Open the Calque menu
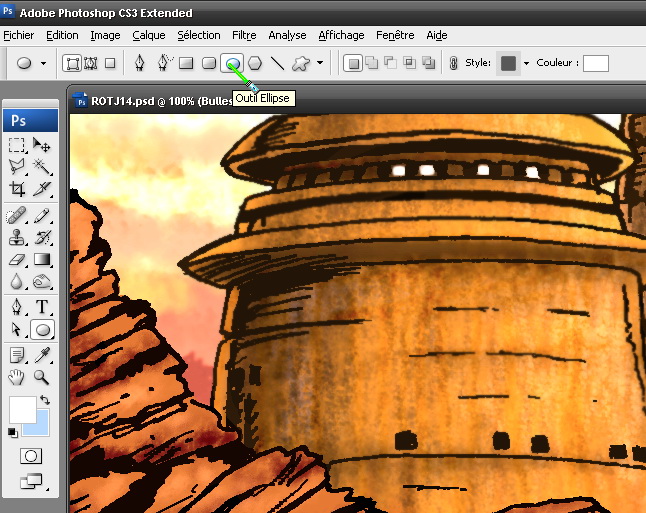The width and height of the screenshot is (646, 513). pos(149,35)
